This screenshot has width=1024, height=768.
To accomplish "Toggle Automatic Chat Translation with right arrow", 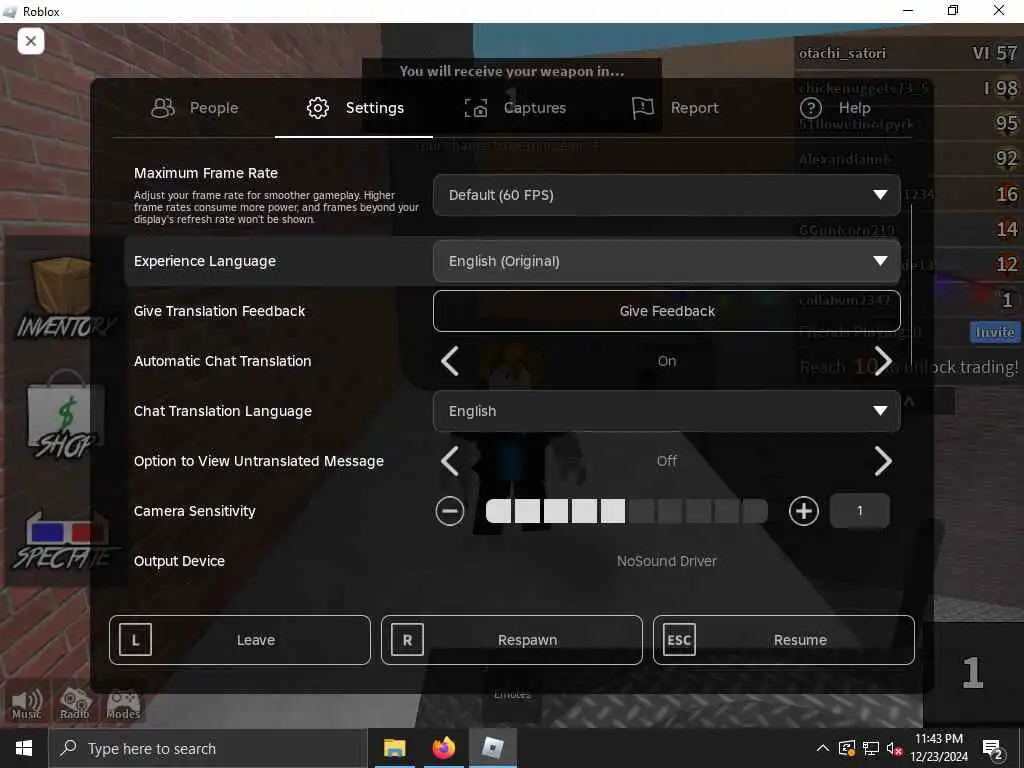I will coord(883,361).
